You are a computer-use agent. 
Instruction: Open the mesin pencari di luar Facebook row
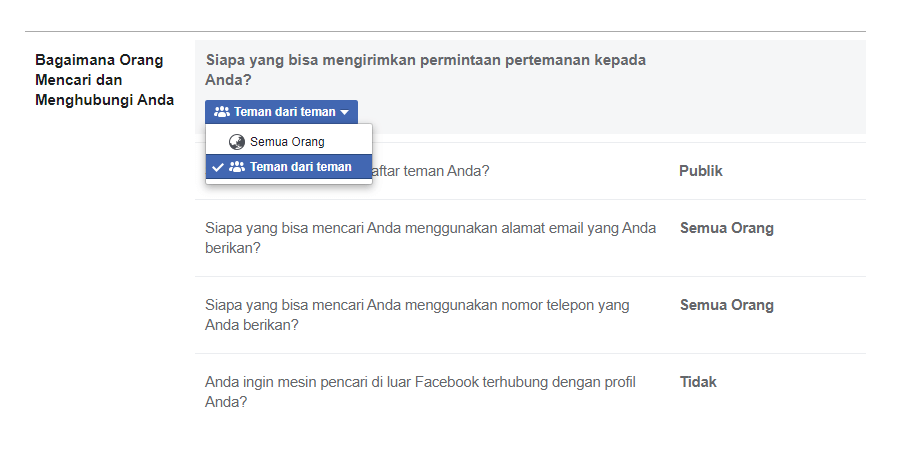pos(530,392)
